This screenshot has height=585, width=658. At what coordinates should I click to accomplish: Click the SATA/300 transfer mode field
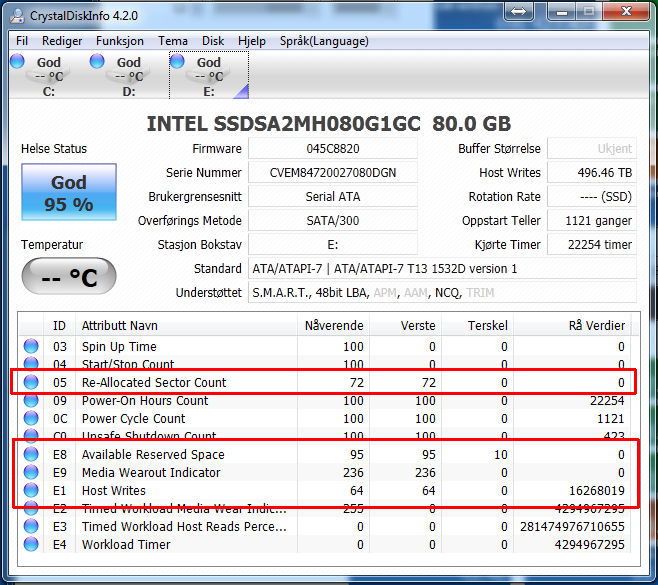[x=333, y=220]
